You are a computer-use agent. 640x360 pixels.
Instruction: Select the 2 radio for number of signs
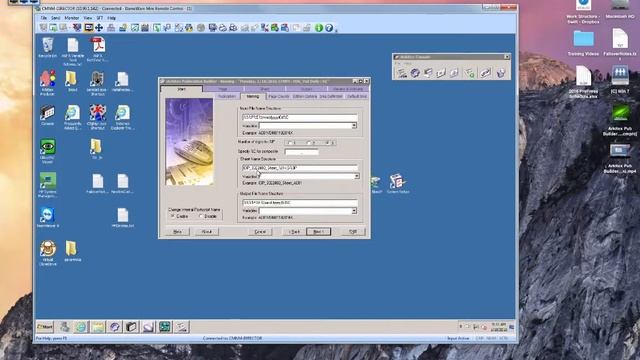coord(310,143)
